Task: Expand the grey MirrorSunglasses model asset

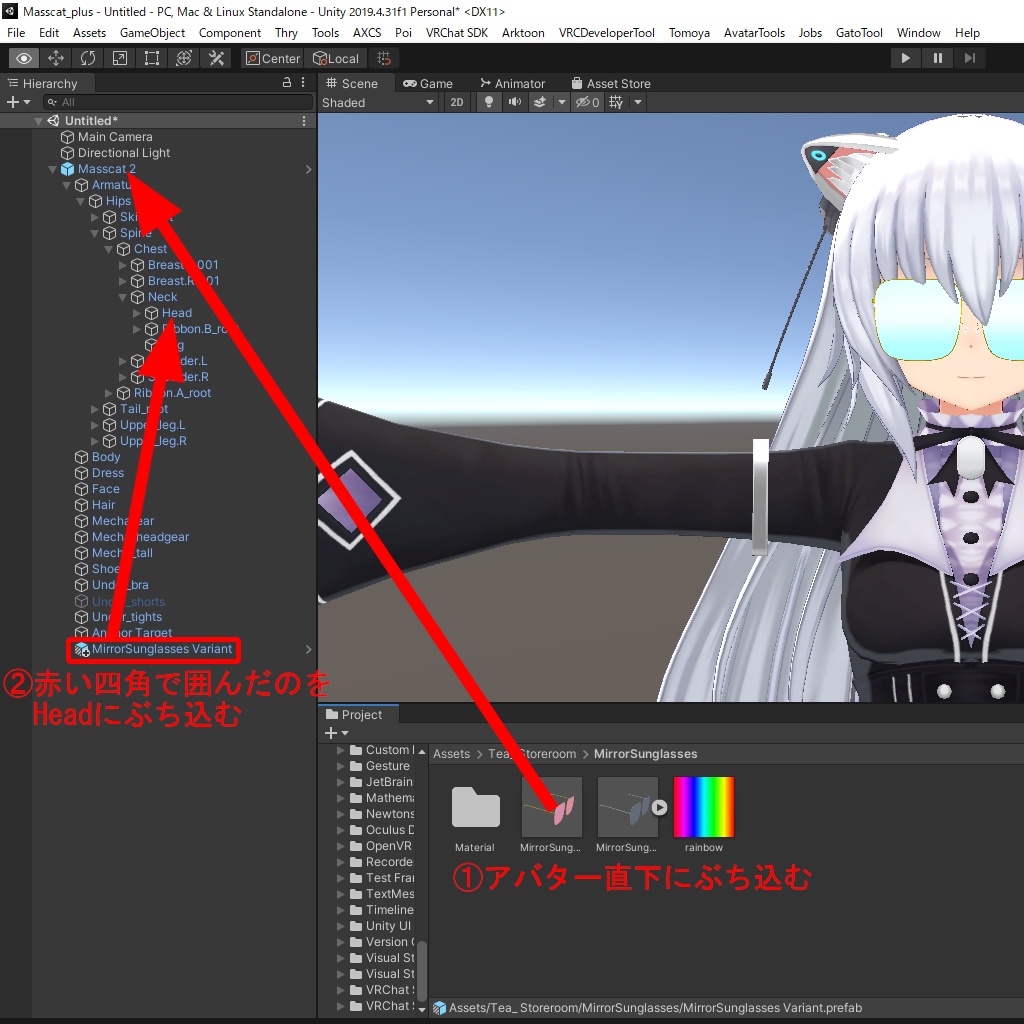Action: point(660,808)
